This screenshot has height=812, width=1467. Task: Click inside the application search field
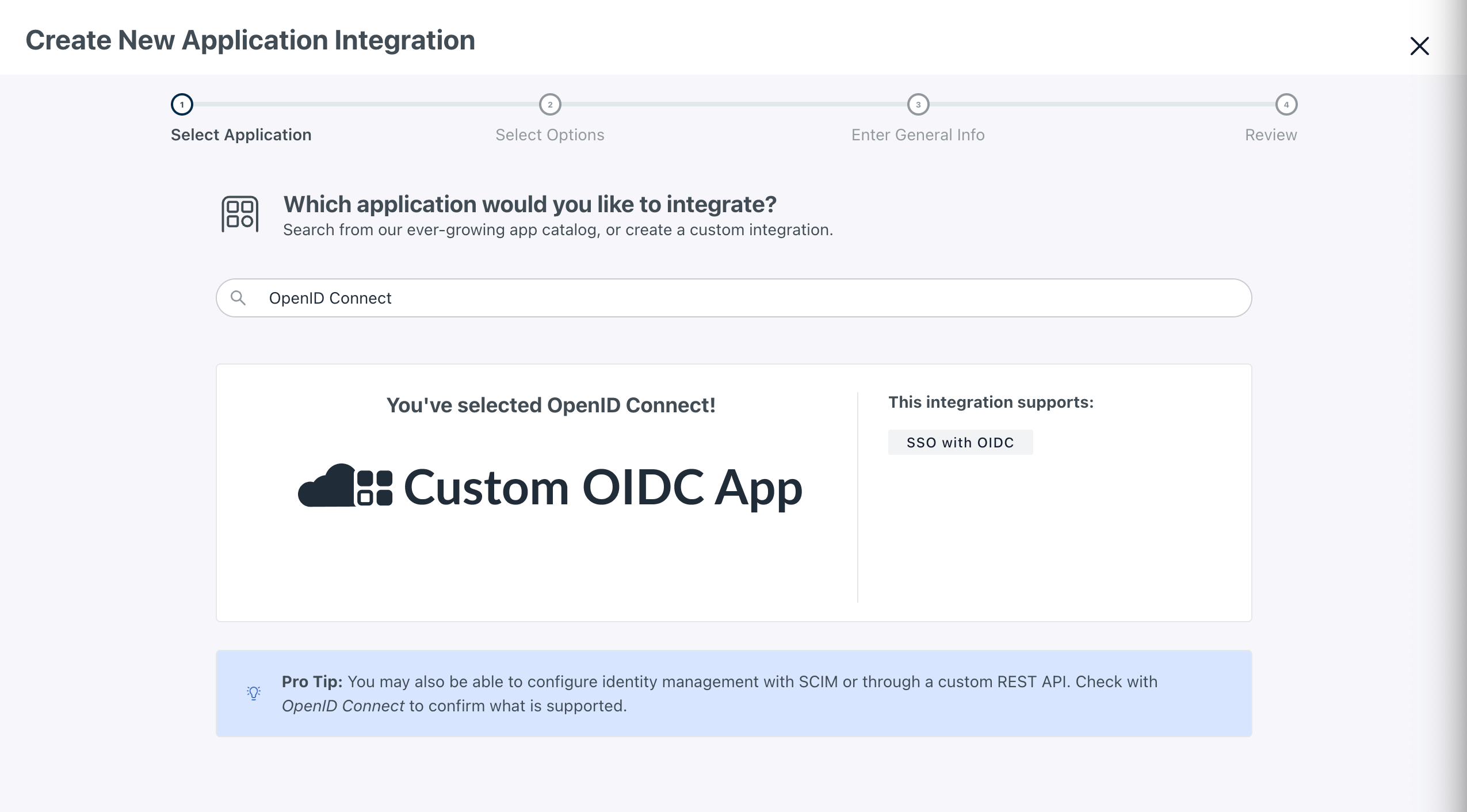[518, 297]
